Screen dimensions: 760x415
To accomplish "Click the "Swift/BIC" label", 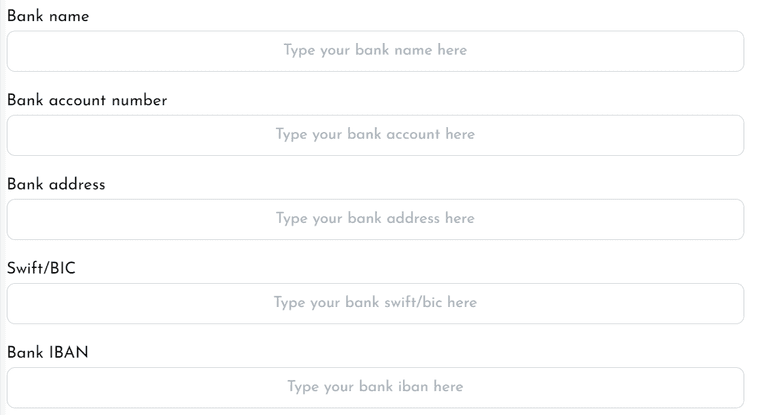I will pyautogui.click(x=41, y=268).
